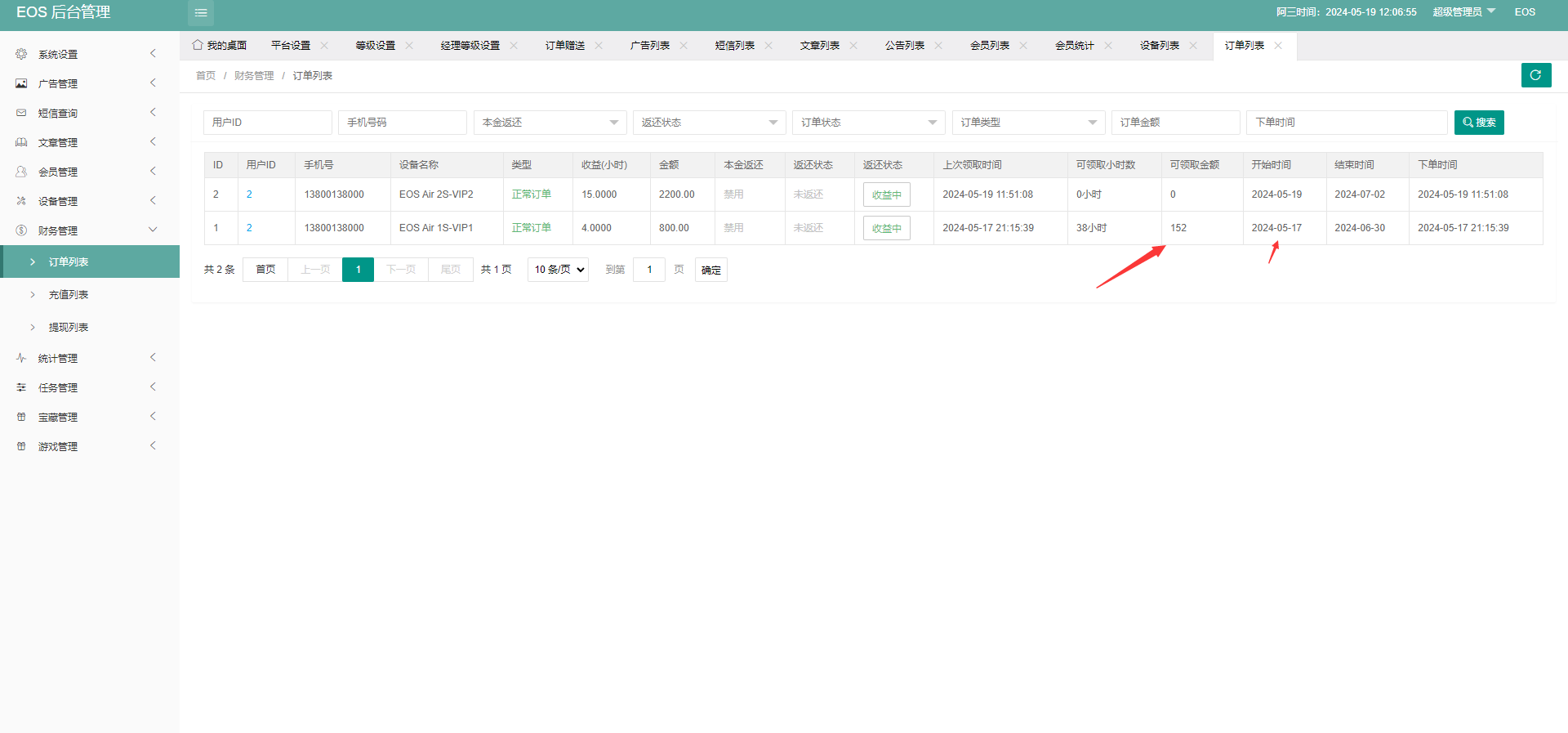
Task: Open the 返还状态 filter dropdown
Action: tap(709, 123)
